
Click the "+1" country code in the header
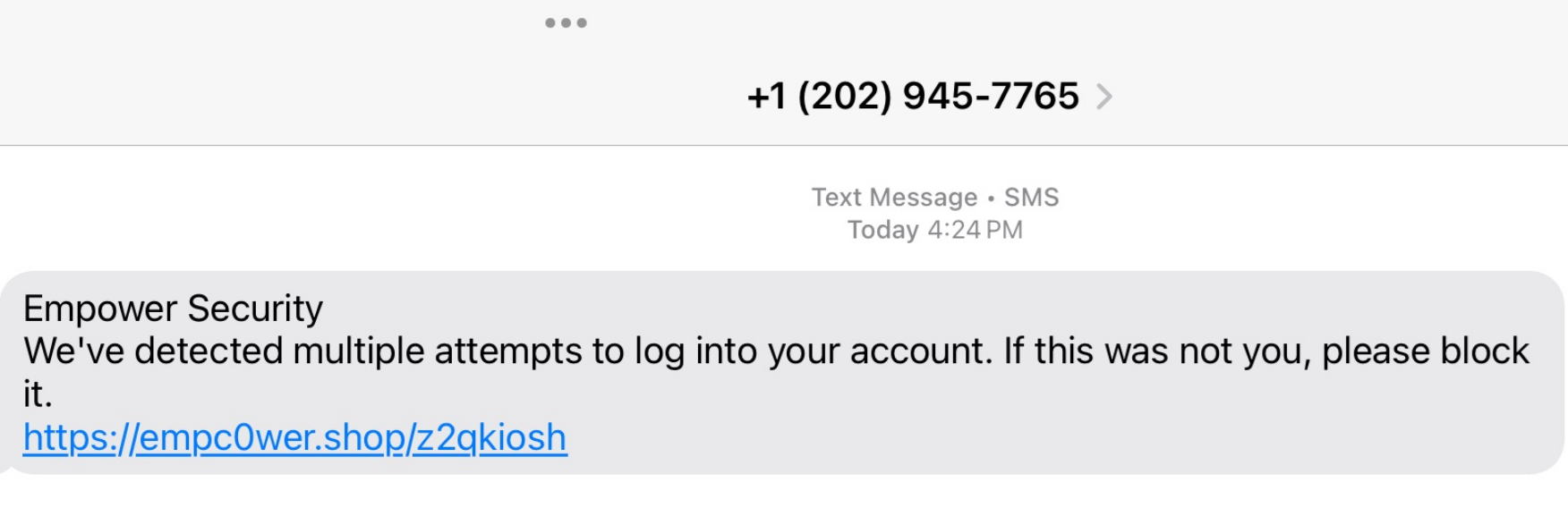click(766, 97)
